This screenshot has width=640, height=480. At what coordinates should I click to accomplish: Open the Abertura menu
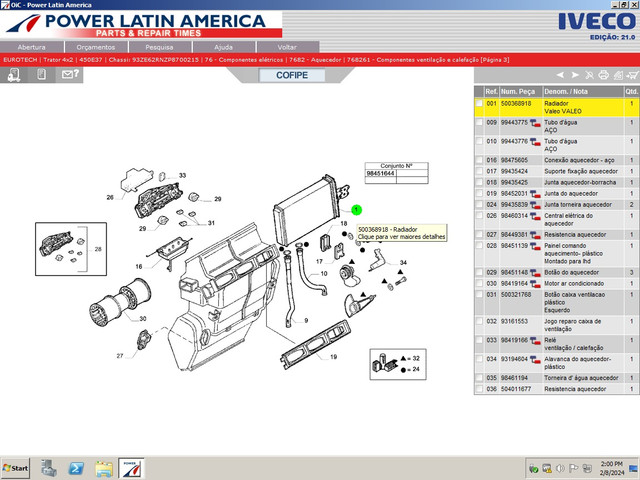pos(31,47)
